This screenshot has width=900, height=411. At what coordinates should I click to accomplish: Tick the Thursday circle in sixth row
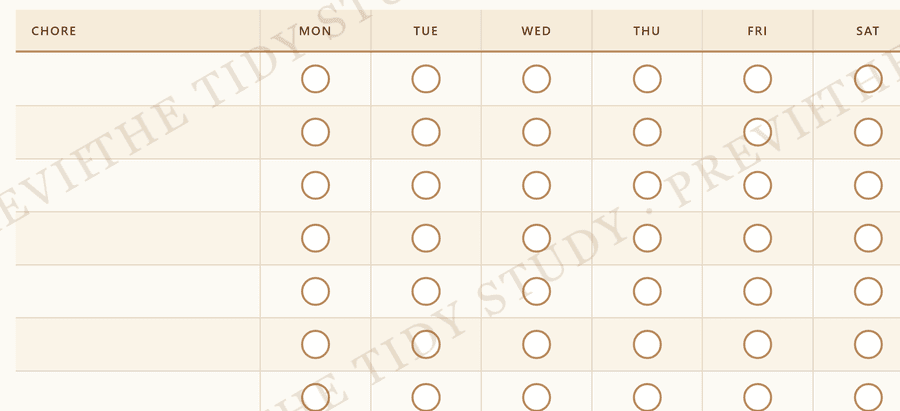[x=647, y=344]
